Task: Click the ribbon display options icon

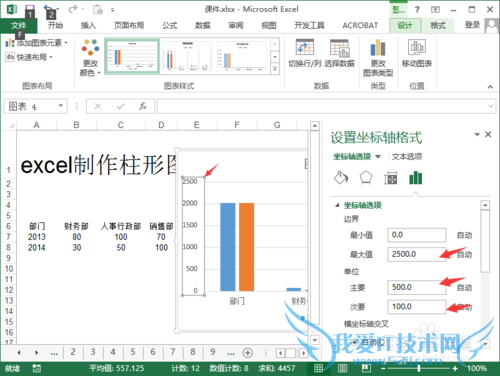Action: coord(435,9)
